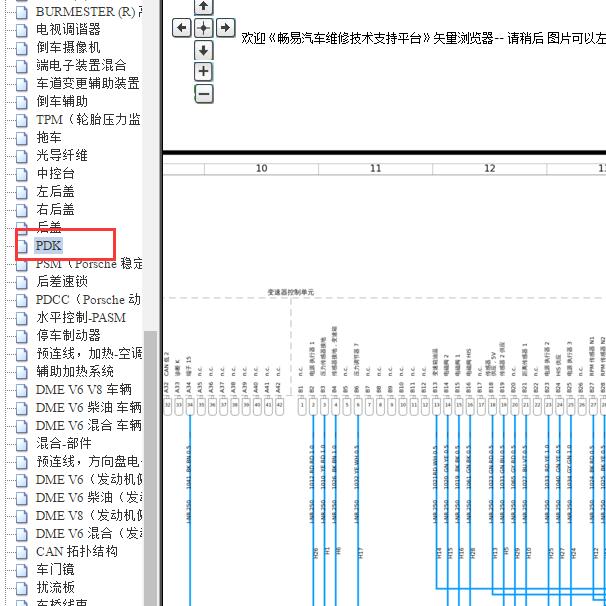Click the page icon beside 左后盖
The height and width of the screenshot is (606, 606).
click(x=22, y=192)
